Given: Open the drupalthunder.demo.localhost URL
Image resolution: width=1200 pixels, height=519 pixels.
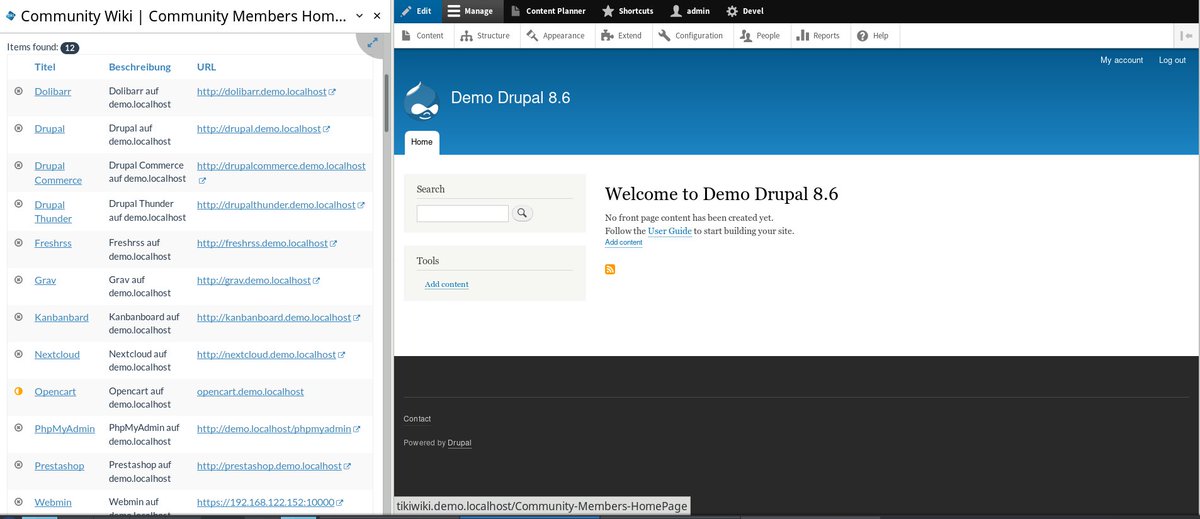Looking at the screenshot, I should pyautogui.click(x=276, y=205).
